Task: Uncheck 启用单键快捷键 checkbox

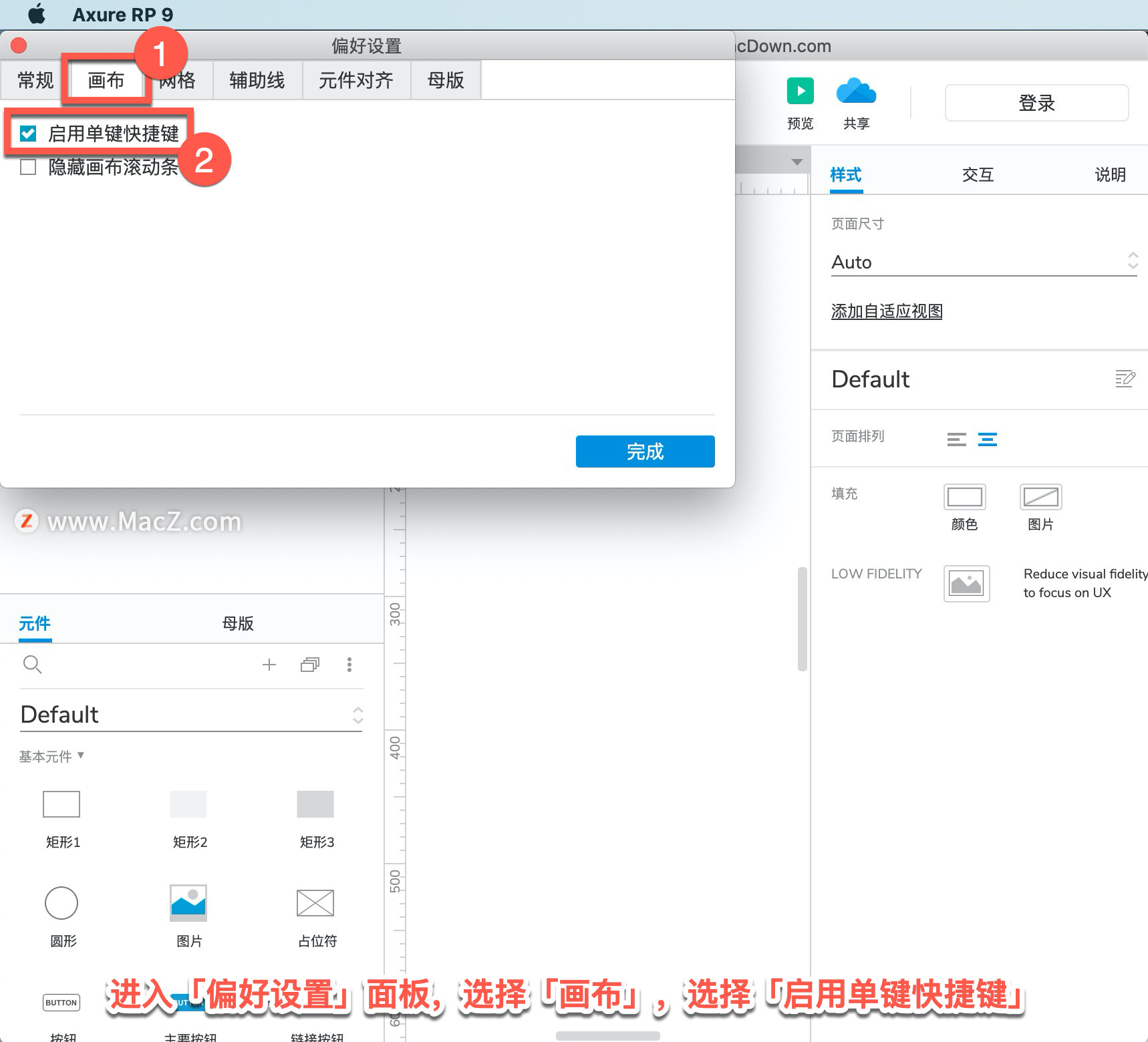Action: click(x=28, y=134)
